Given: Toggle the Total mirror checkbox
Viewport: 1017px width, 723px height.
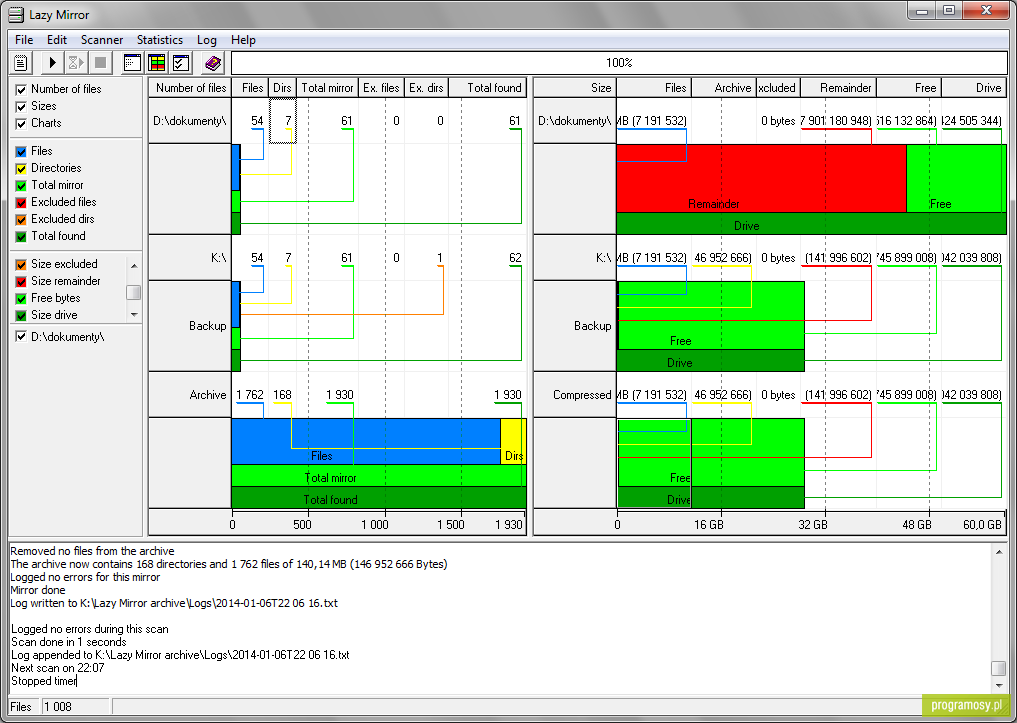Looking at the screenshot, I should click(21, 185).
